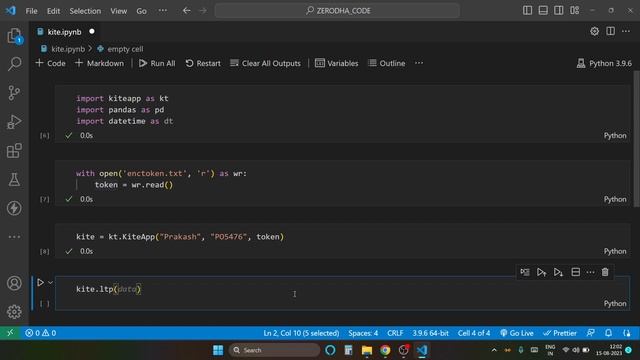Change end of line sequence CRLF
Image resolution: width=640 pixels, height=360 pixels.
(395, 333)
